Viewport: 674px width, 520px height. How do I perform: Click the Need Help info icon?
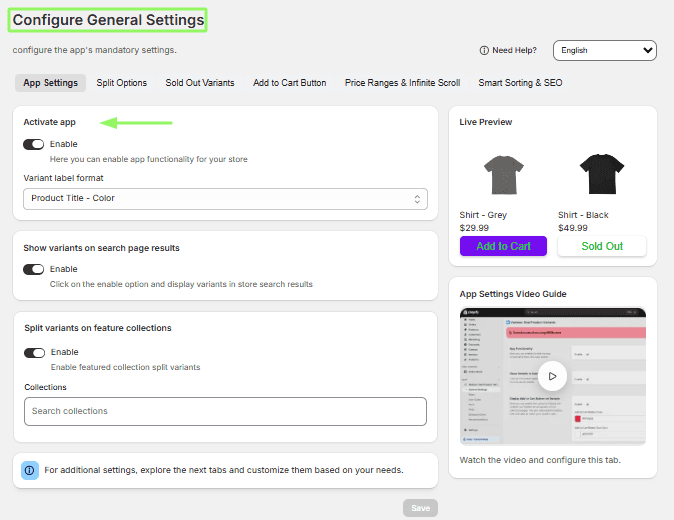[x=484, y=50]
